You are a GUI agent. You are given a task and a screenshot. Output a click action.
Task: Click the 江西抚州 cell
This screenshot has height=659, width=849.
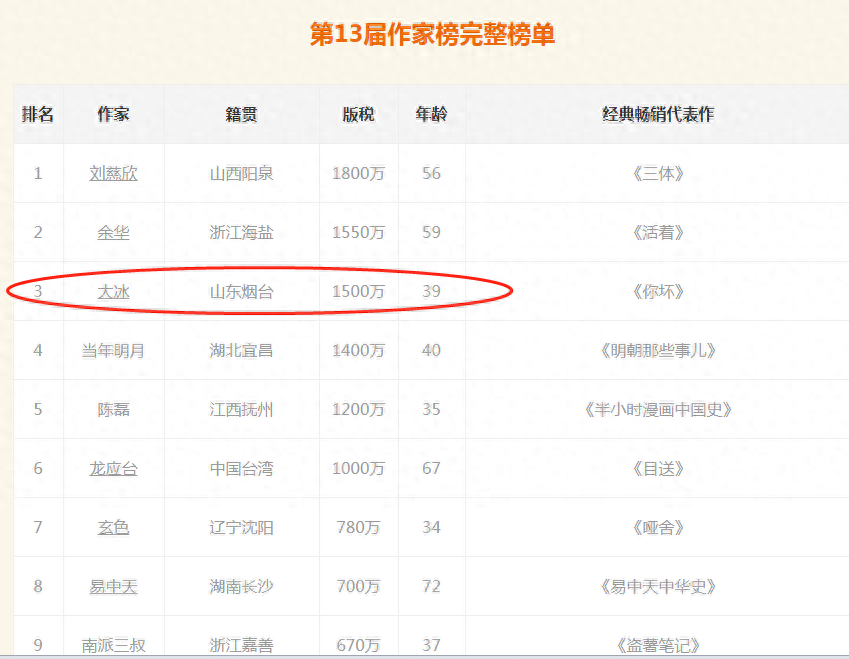(241, 409)
